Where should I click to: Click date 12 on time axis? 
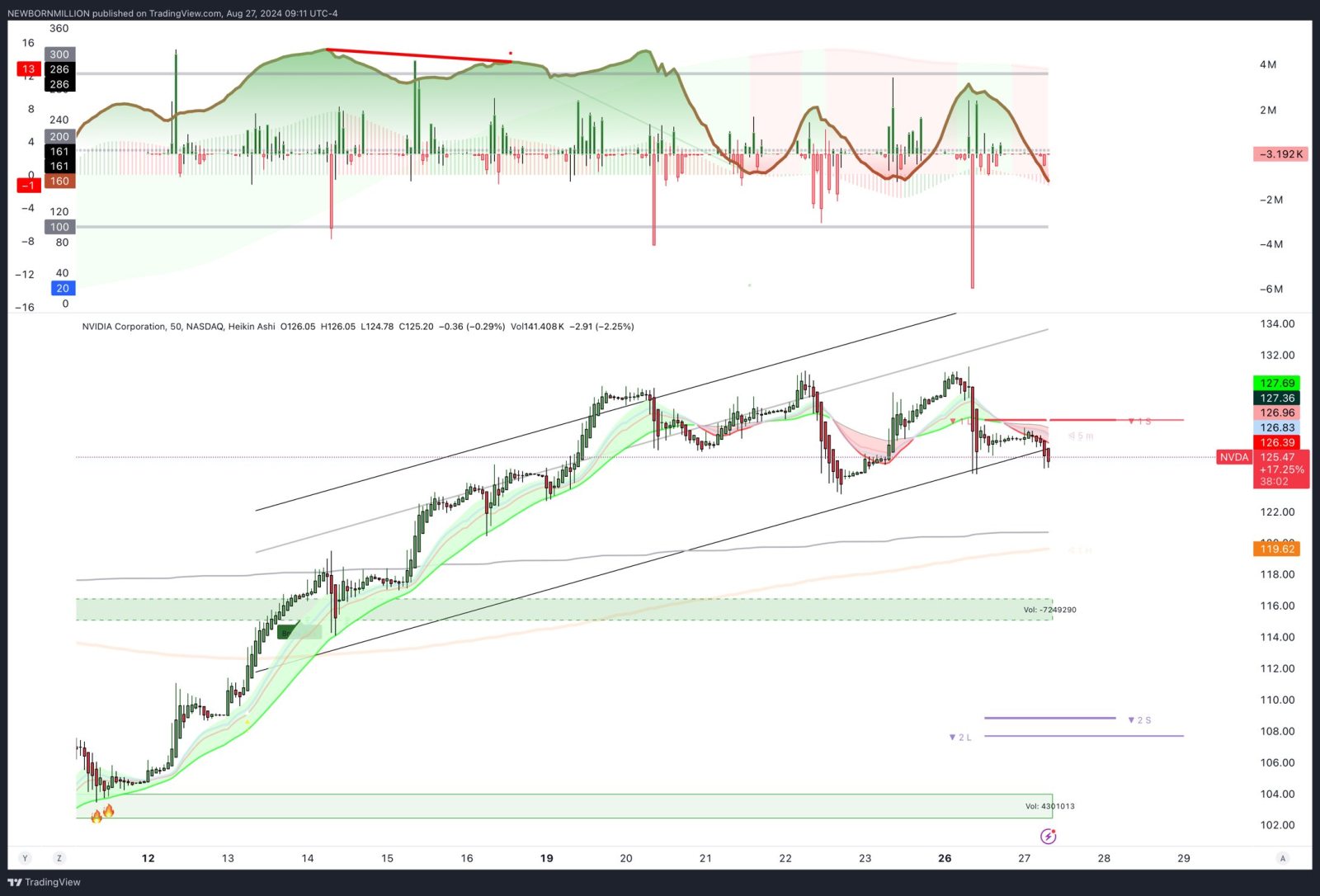coord(148,858)
